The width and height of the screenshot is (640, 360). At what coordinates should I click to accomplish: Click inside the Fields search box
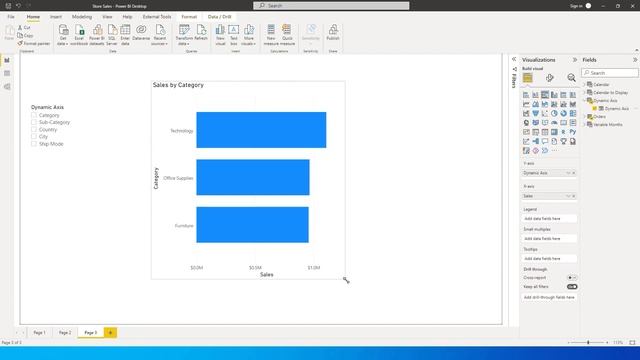[x=610, y=73]
